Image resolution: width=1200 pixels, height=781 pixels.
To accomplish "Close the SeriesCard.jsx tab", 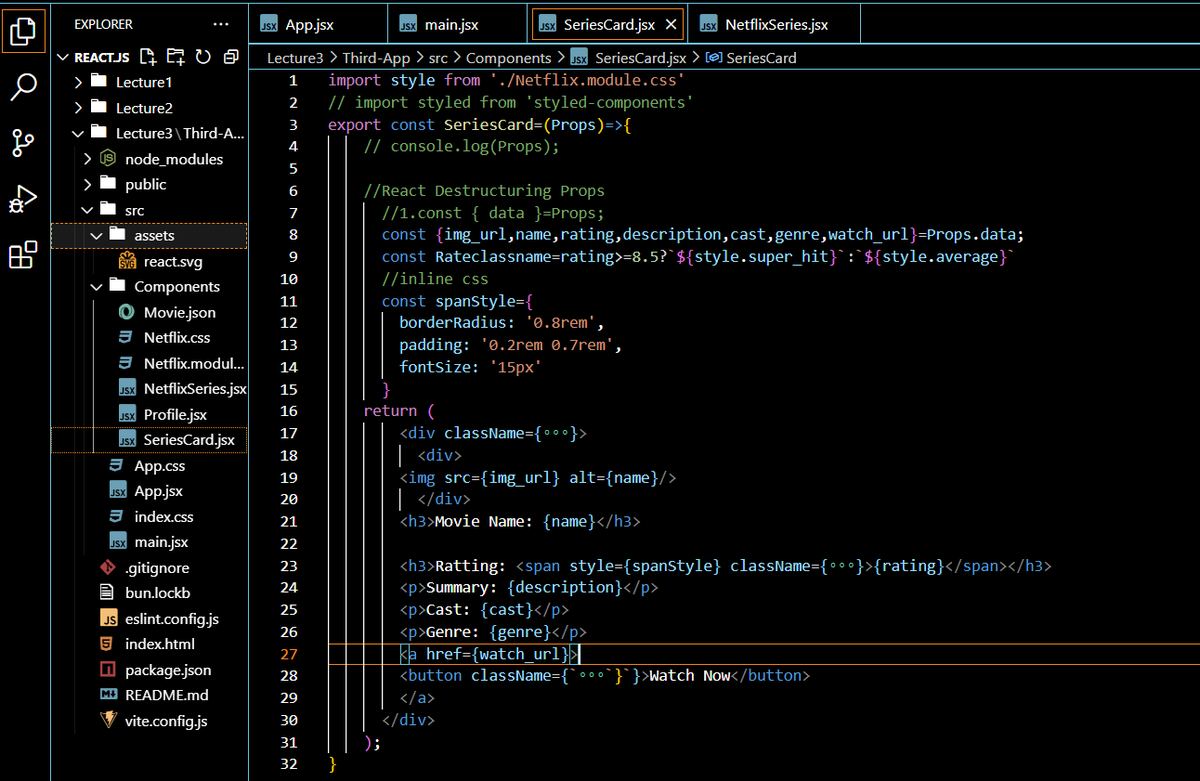I will 671,24.
